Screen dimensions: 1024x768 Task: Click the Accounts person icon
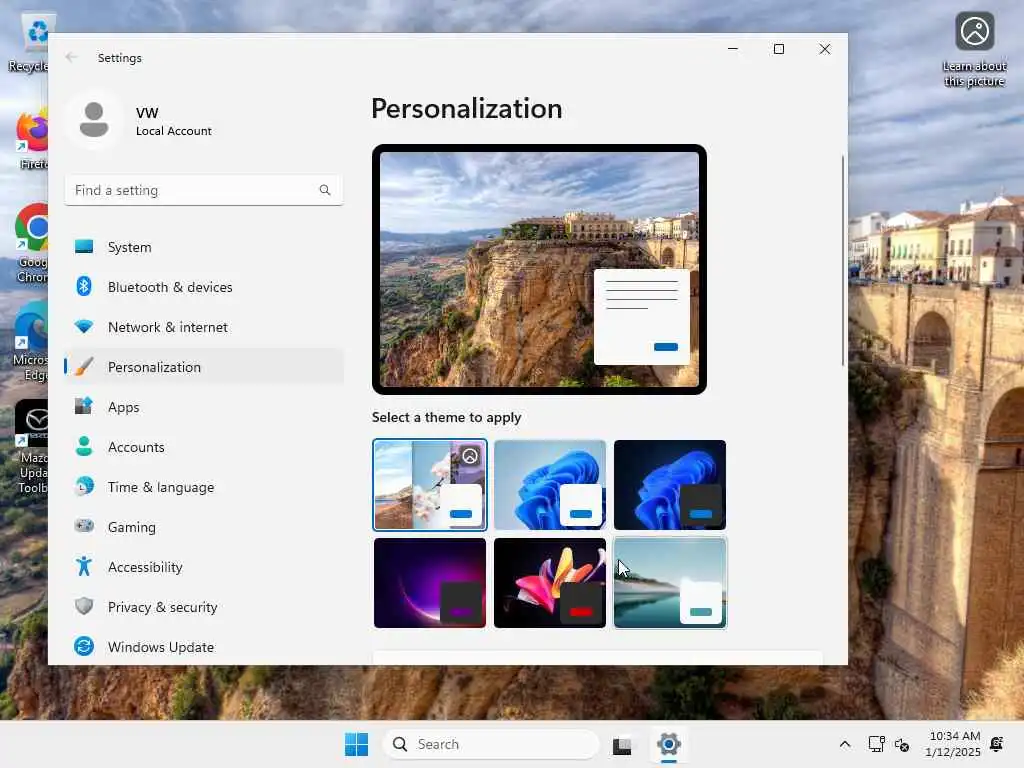[84, 446]
